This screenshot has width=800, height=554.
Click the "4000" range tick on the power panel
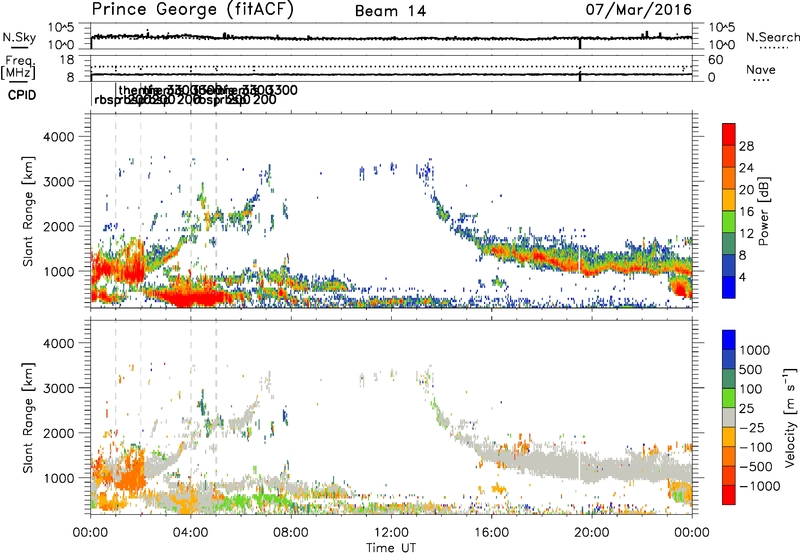click(x=58, y=137)
